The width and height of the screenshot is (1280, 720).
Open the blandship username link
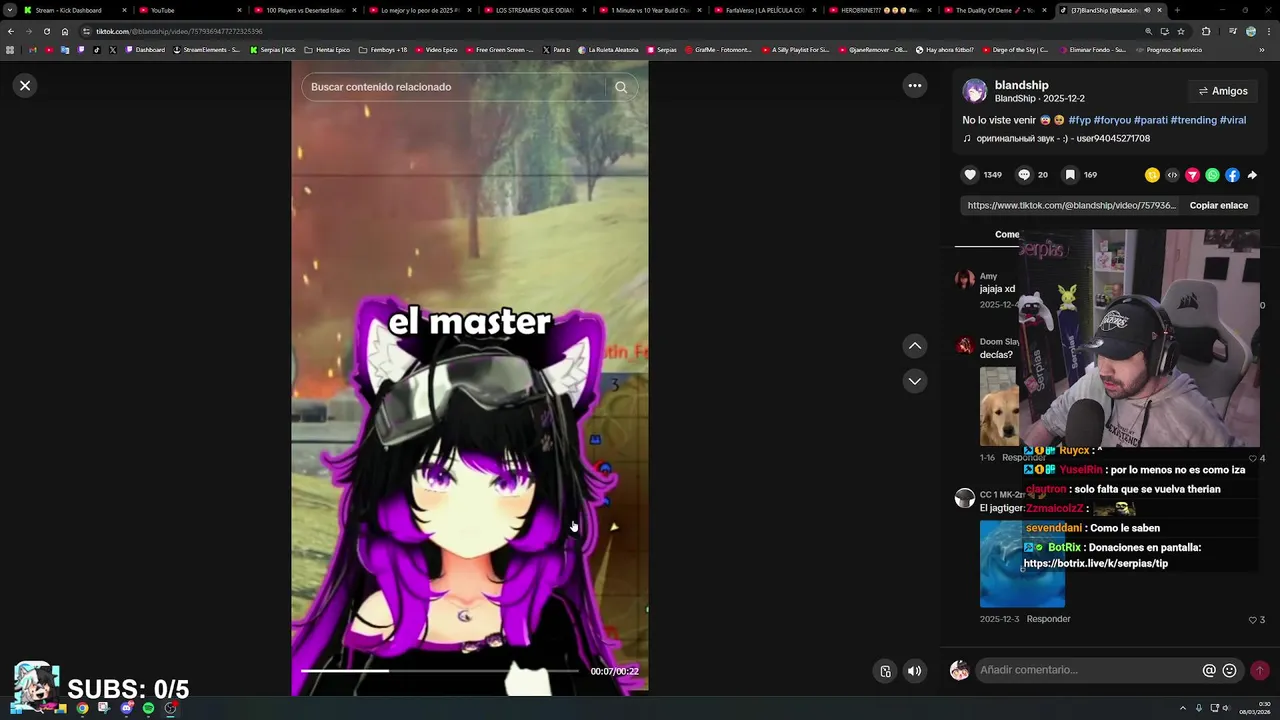click(1021, 85)
